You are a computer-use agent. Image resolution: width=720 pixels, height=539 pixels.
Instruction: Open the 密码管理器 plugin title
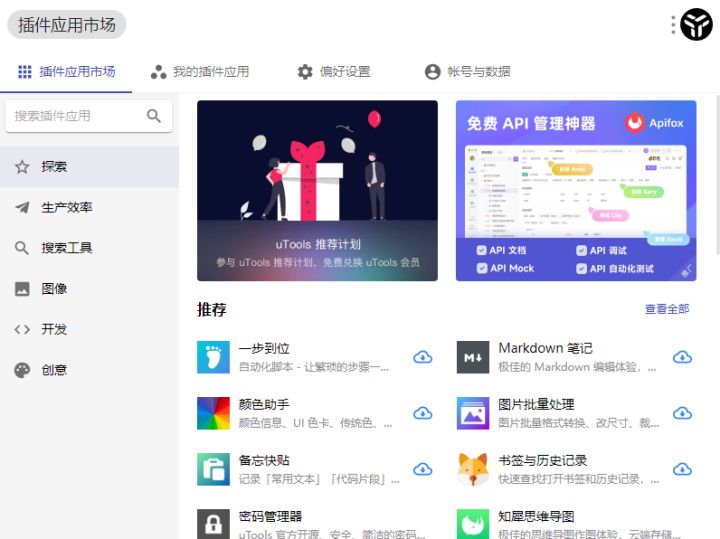(x=270, y=517)
